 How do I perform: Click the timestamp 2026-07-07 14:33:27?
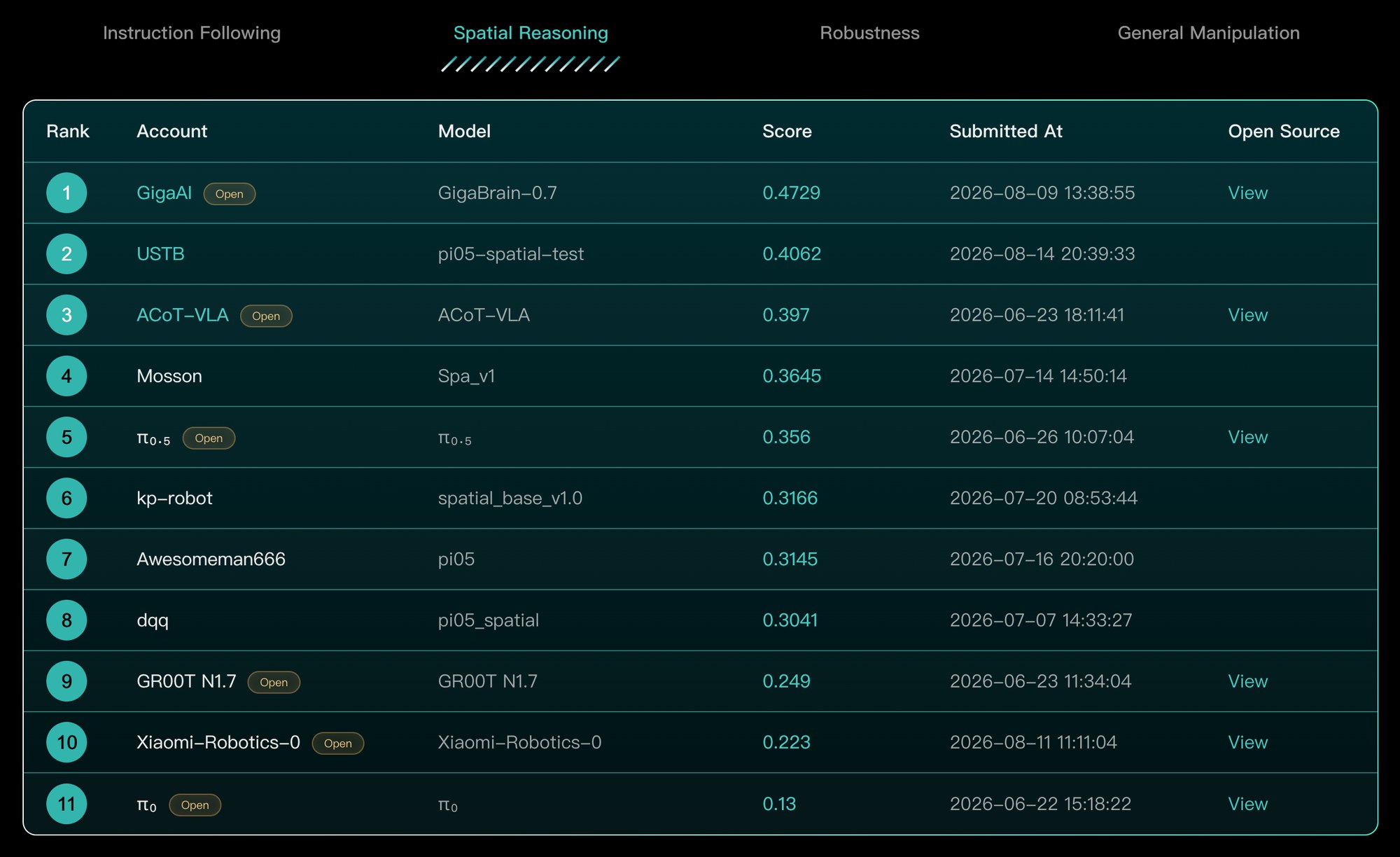(x=1041, y=620)
